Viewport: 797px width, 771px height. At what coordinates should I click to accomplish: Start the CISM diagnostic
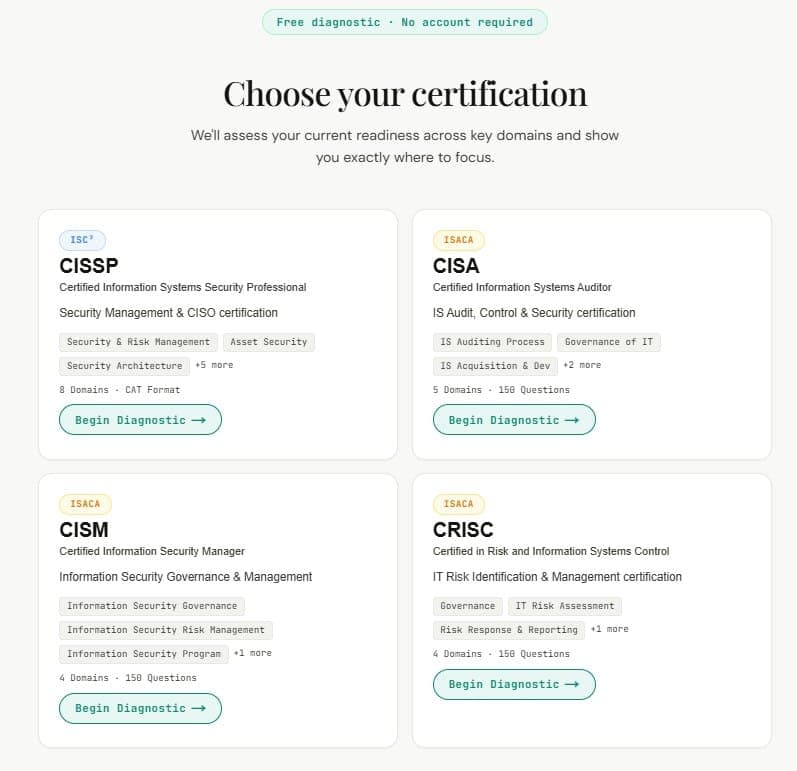click(x=140, y=708)
